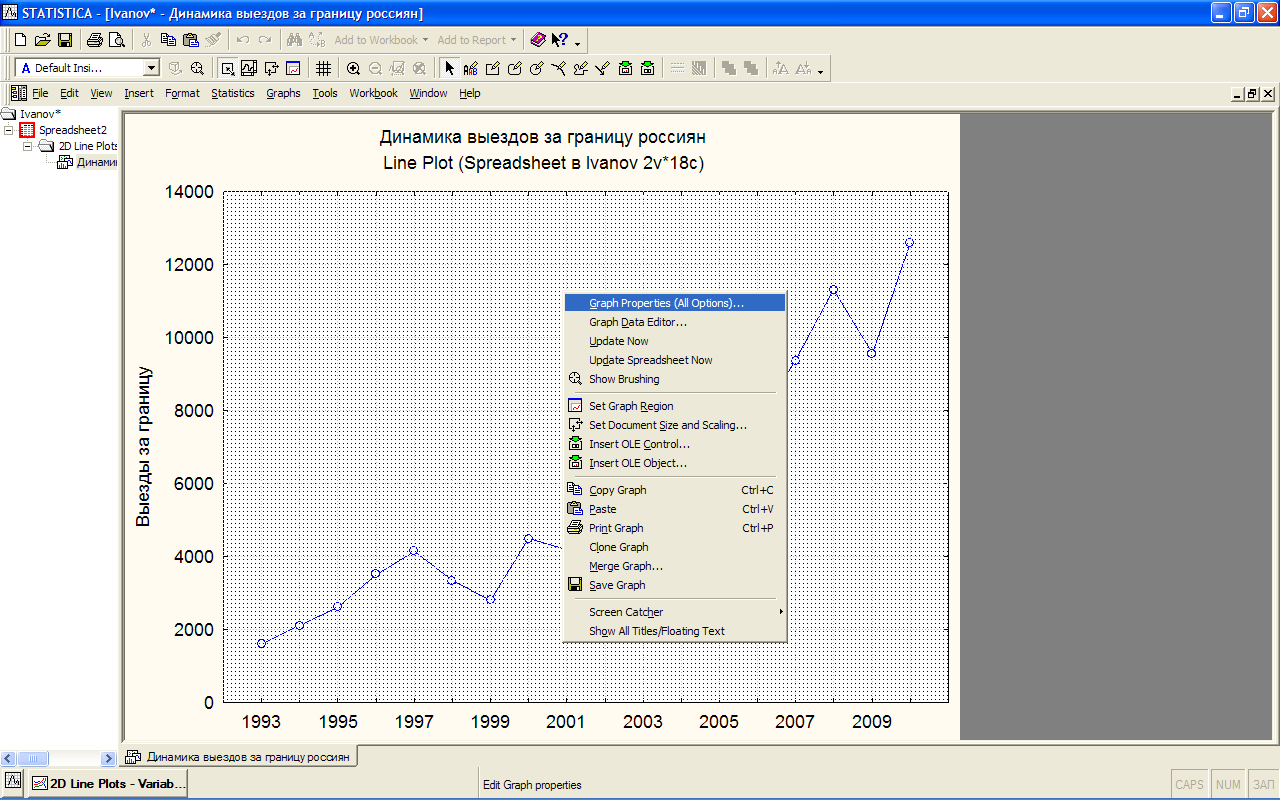
Task: Click Save Graph in context menu
Action: [x=617, y=585]
